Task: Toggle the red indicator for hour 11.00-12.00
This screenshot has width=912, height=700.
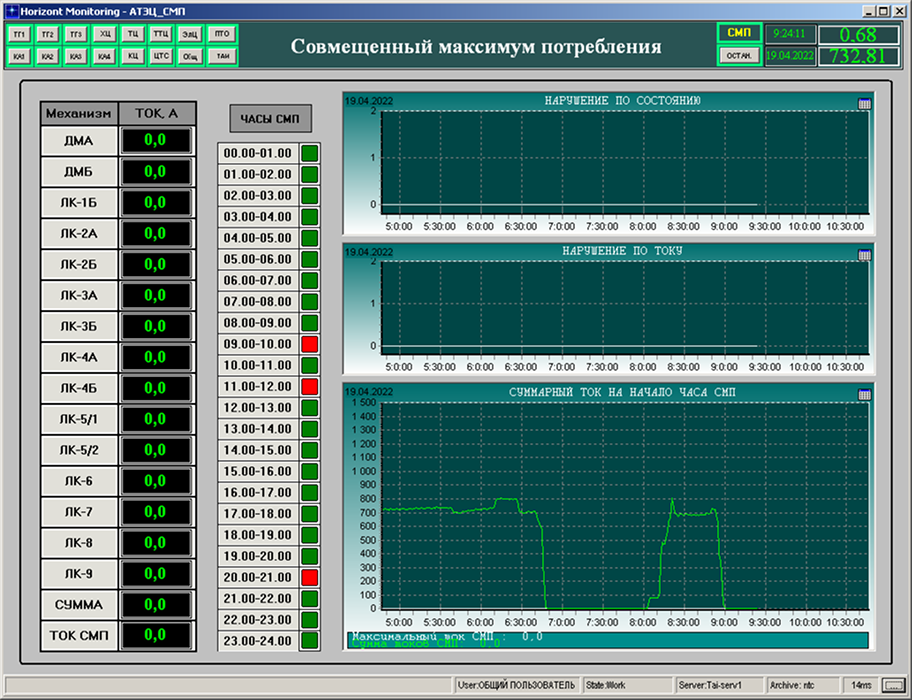Action: (309, 386)
